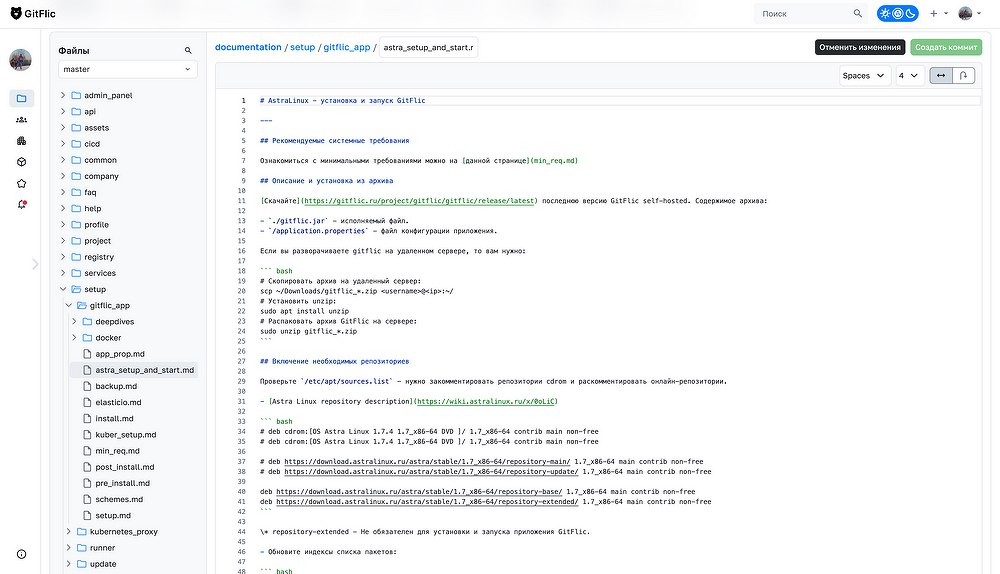1000x574 pixels.
Task: Select the help folder row
Action: (x=128, y=209)
